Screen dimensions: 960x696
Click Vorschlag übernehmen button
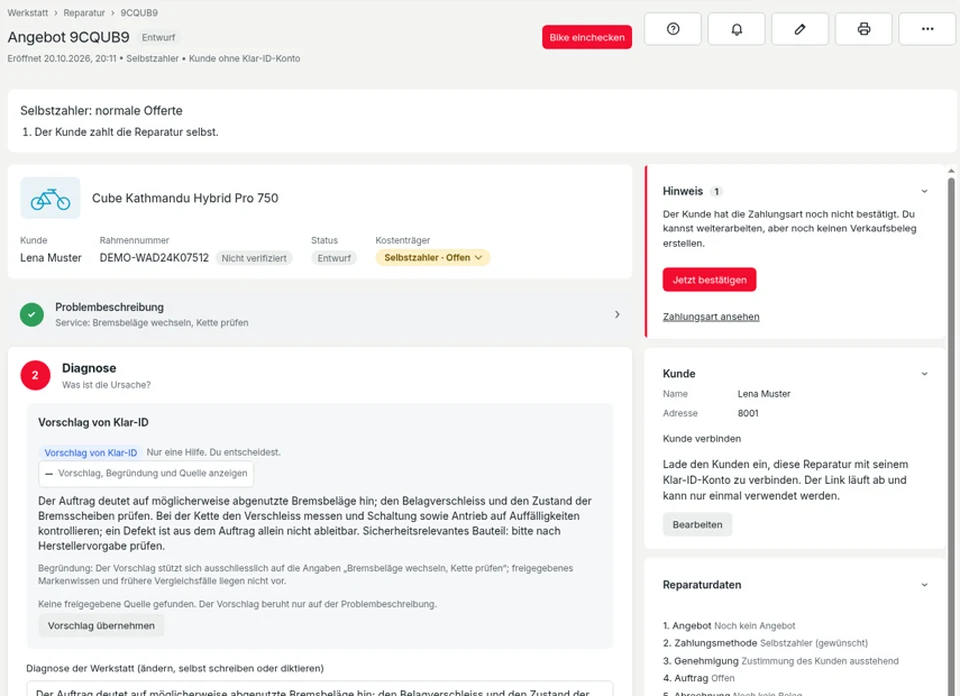click(x=101, y=626)
